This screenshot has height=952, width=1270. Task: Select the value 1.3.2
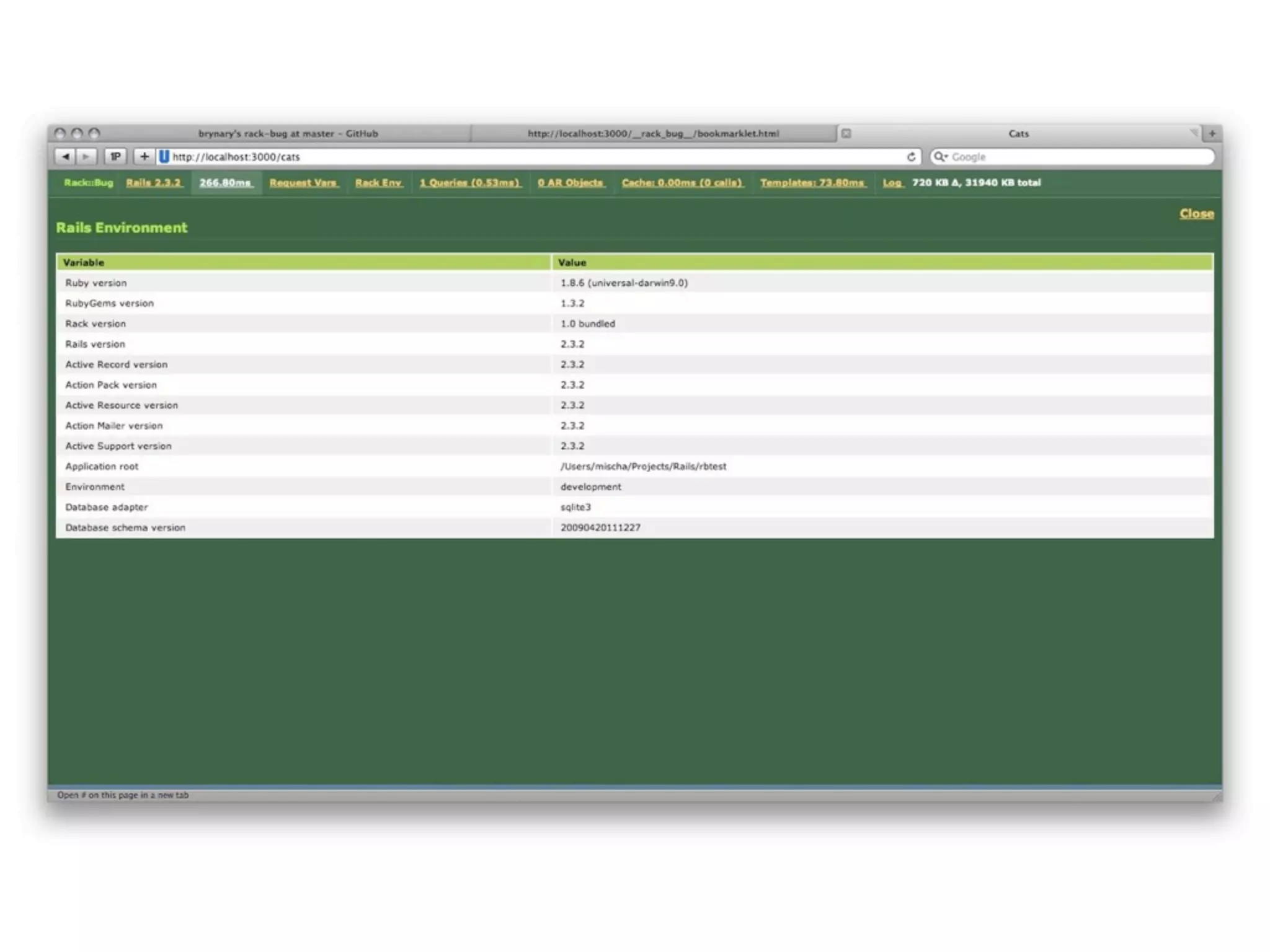click(572, 303)
